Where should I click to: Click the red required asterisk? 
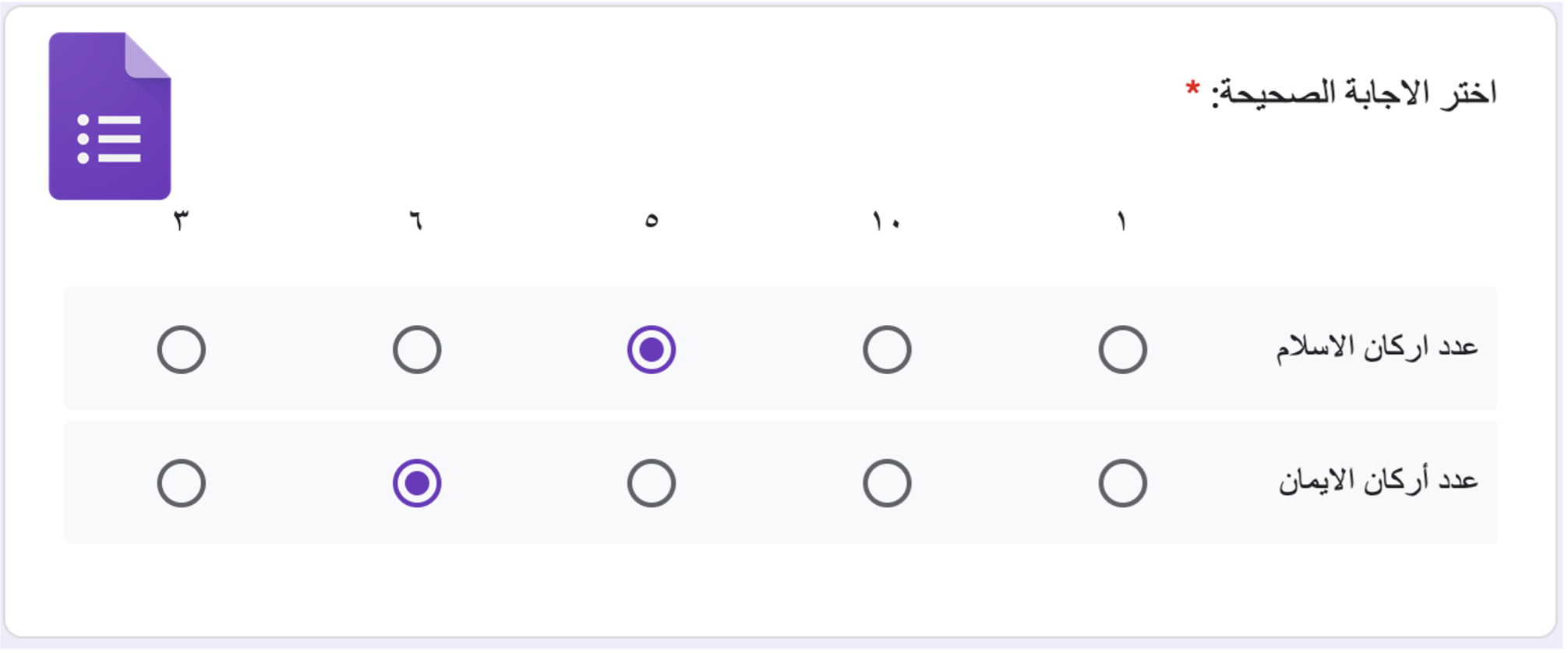[x=1192, y=88]
